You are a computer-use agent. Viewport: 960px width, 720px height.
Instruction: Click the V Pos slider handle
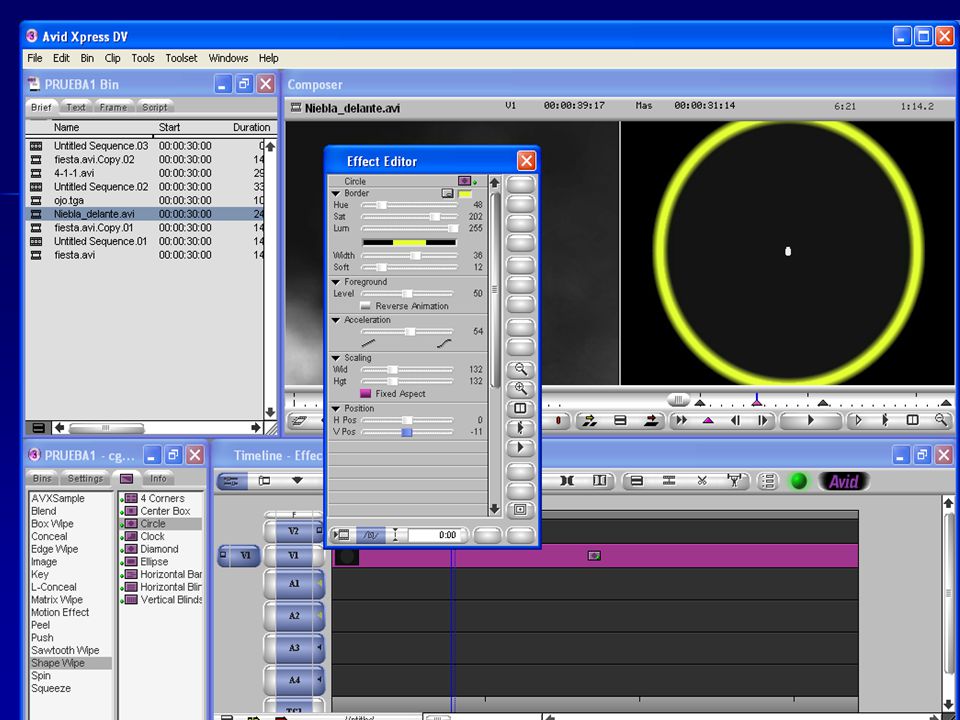(407, 432)
